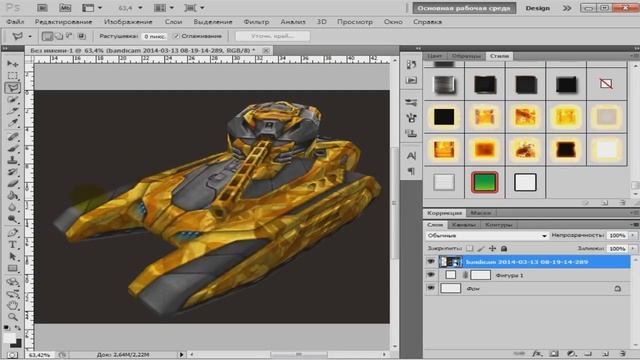Select the Quick Selection tool

[x=13, y=100]
